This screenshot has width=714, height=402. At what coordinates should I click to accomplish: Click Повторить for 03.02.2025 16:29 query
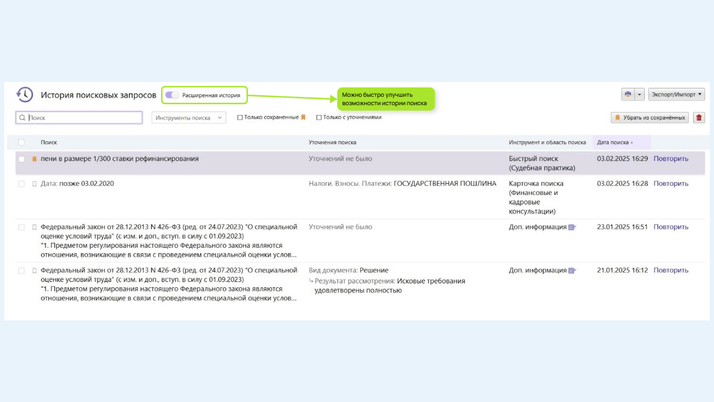coord(671,158)
